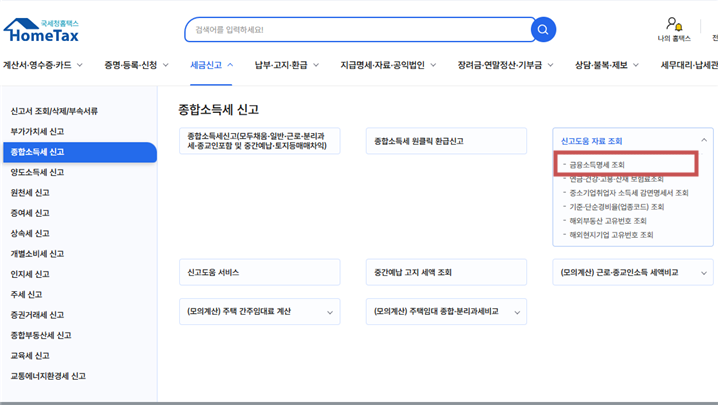This screenshot has width=718, height=405.
Task: Collapse the 신고도움 자료 조회 panel
Action: [704, 141]
